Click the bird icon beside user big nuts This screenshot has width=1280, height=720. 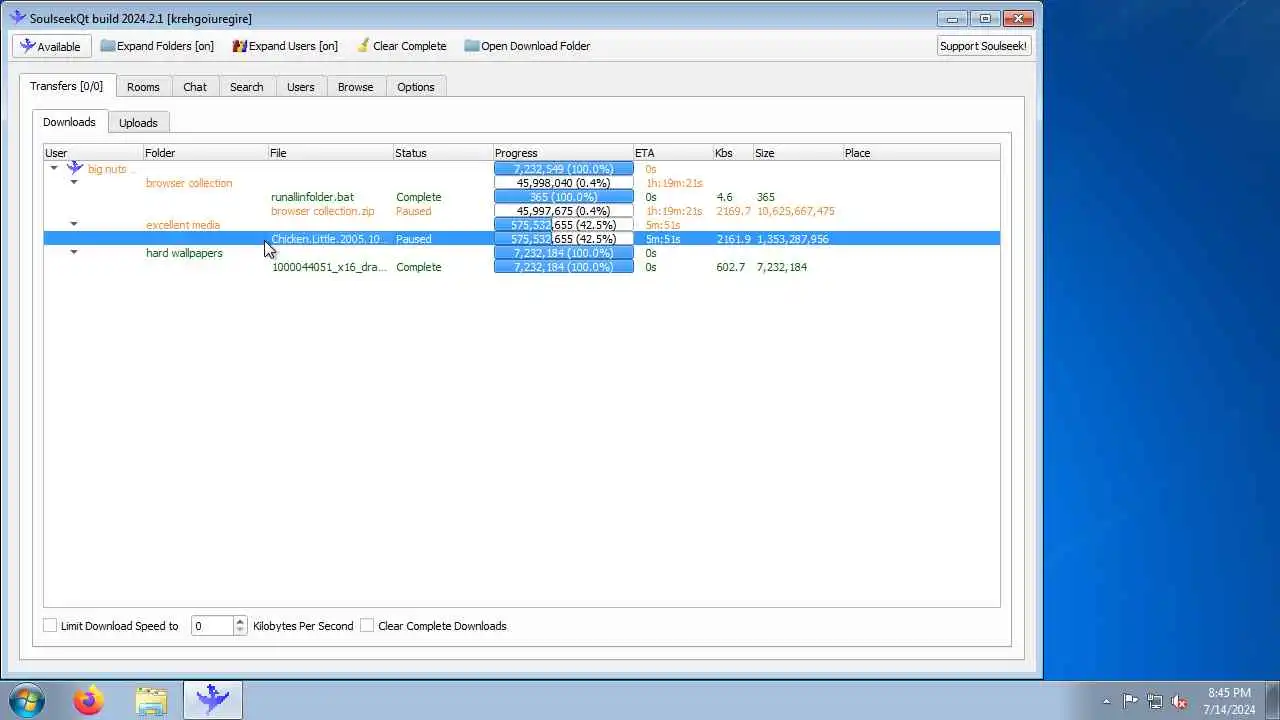pos(75,169)
